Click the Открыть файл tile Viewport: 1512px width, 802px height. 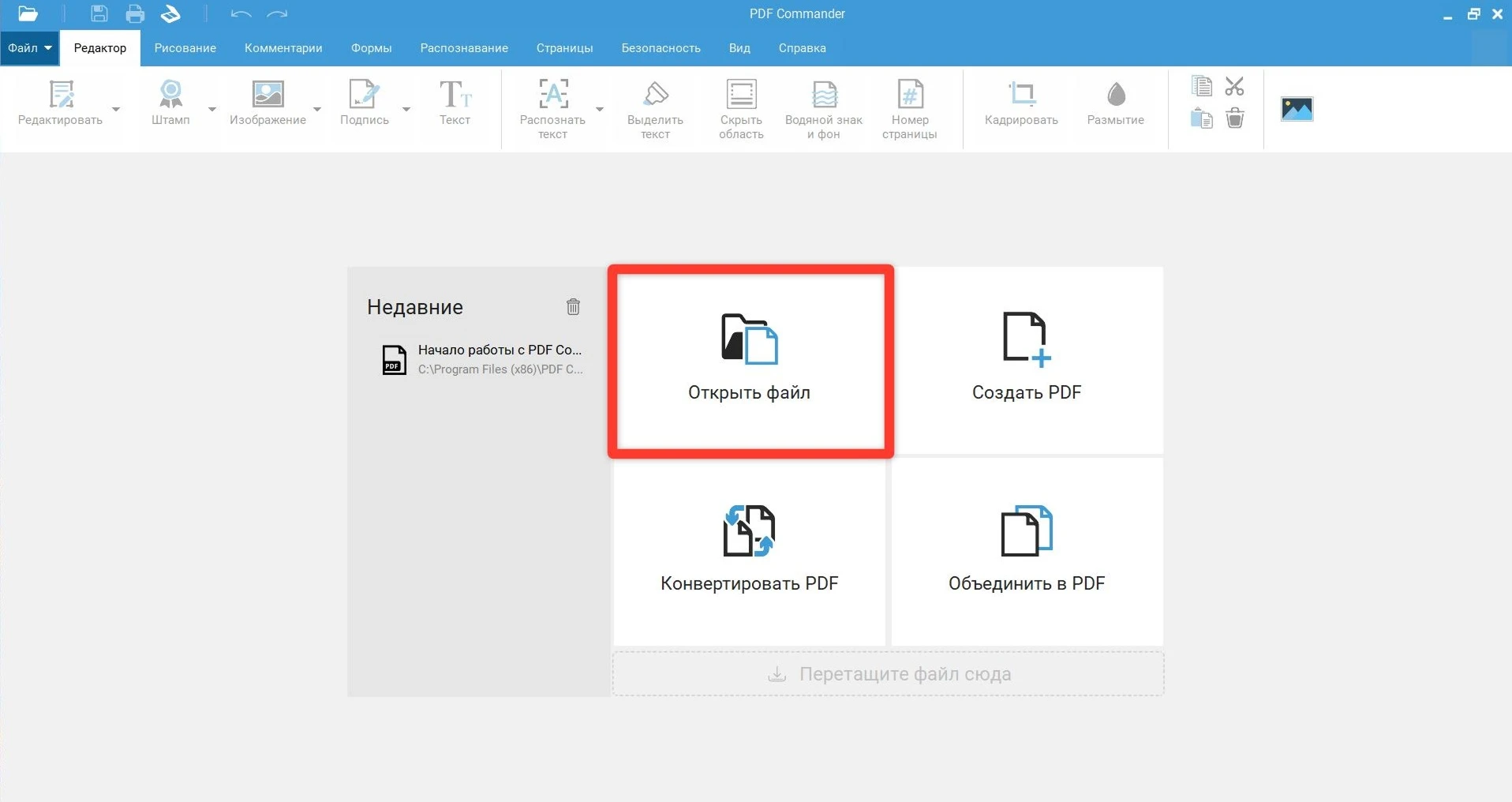point(750,361)
